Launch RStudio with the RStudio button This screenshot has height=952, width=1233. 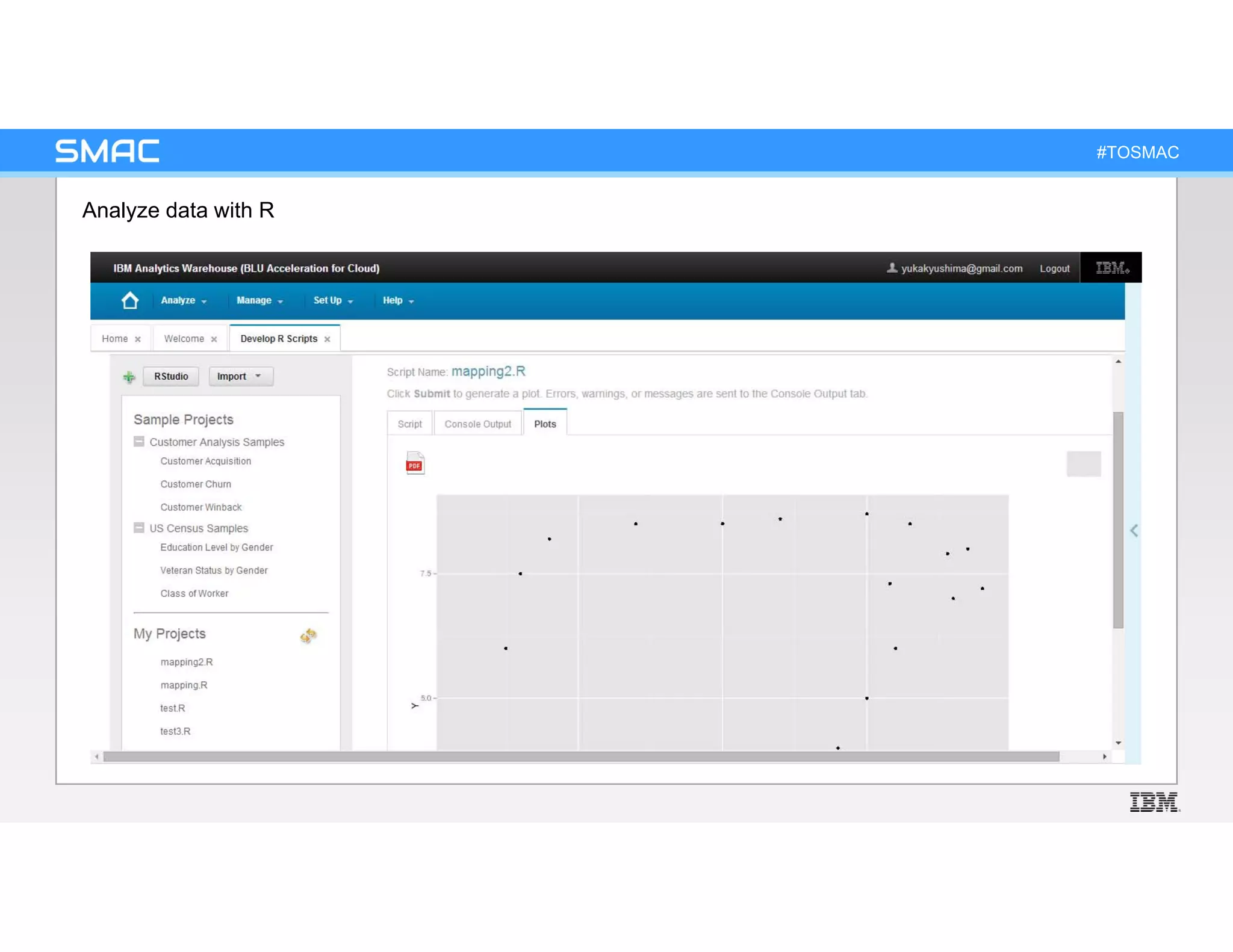pos(171,376)
